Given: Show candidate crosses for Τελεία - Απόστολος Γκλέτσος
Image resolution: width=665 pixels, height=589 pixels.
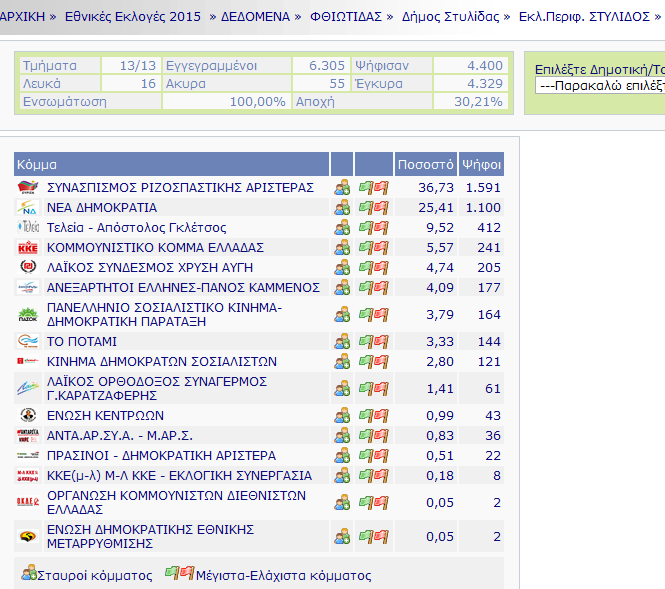Looking at the screenshot, I should tap(342, 227).
